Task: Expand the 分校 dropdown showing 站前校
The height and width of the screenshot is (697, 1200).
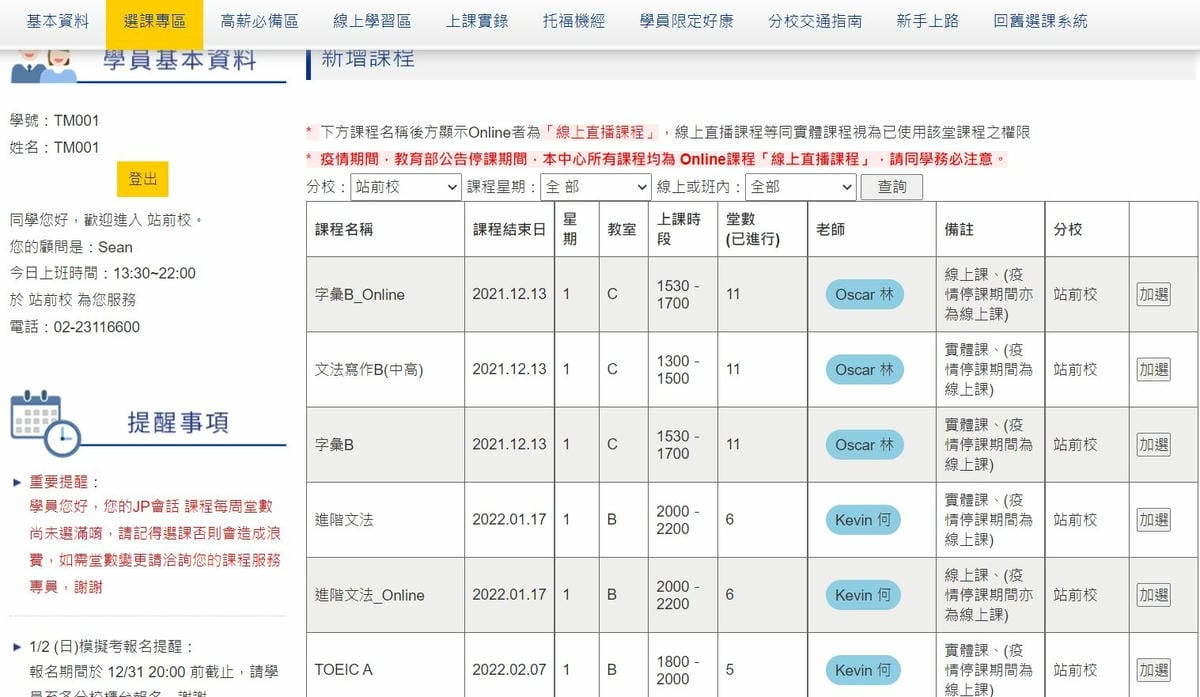Action: (x=406, y=187)
